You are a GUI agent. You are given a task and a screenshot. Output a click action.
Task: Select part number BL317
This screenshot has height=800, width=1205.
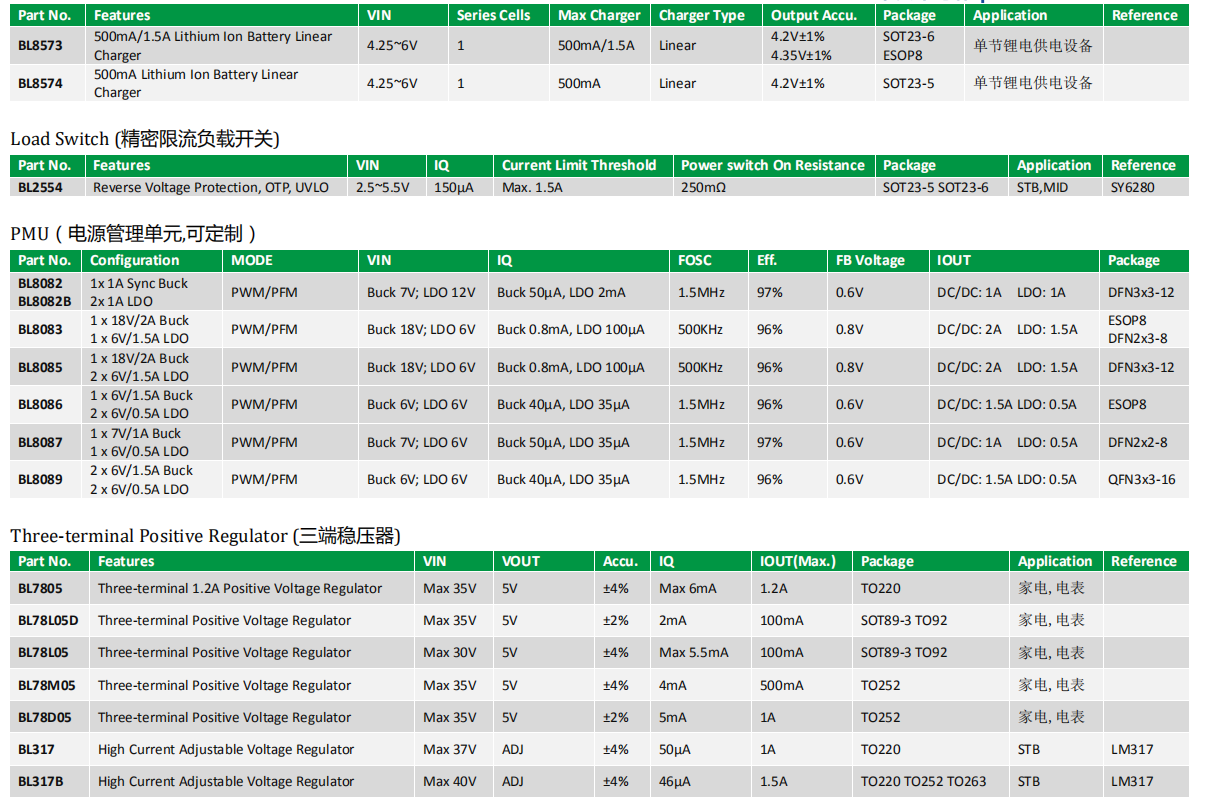coord(36,749)
